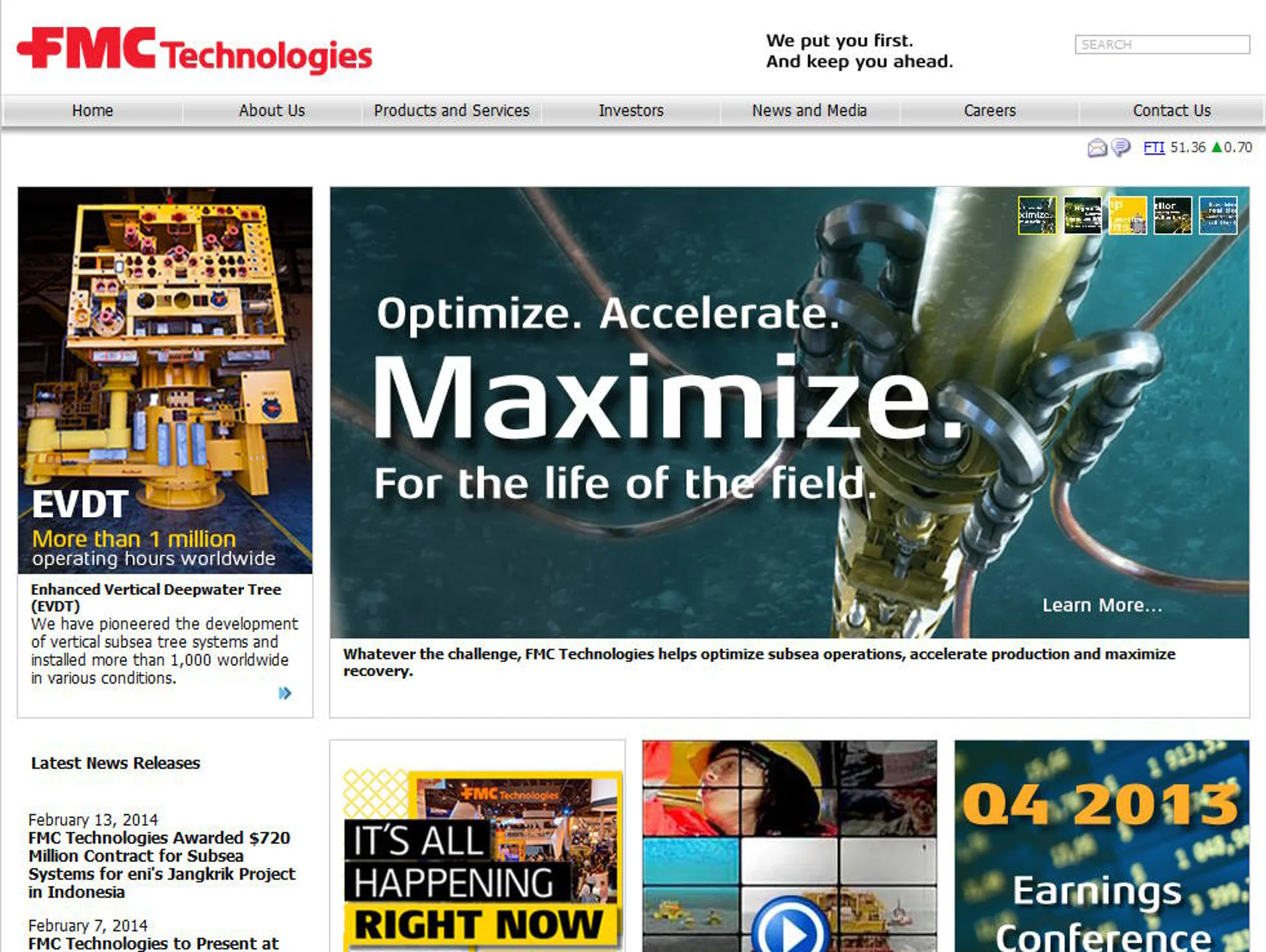Click the 'Maximize.' headline on main banner
Screen dimensions: 1266x952
coord(668,399)
